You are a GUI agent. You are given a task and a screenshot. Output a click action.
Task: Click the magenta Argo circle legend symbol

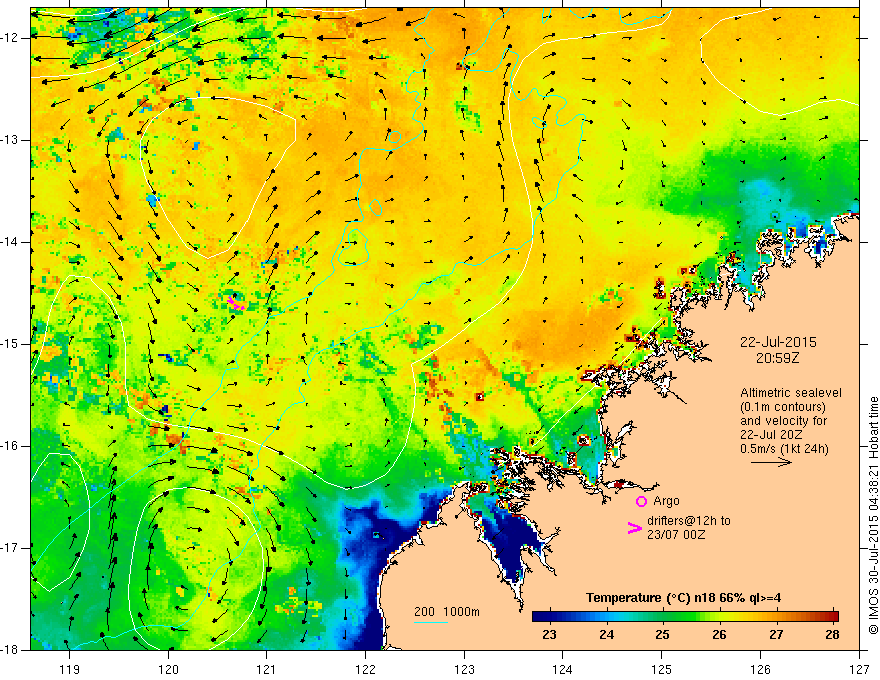coord(641,501)
